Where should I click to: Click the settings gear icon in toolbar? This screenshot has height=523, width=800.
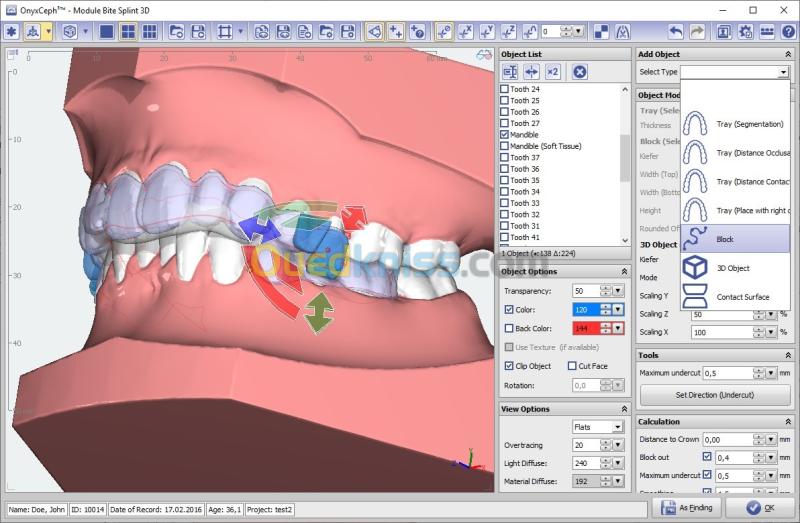click(745, 32)
